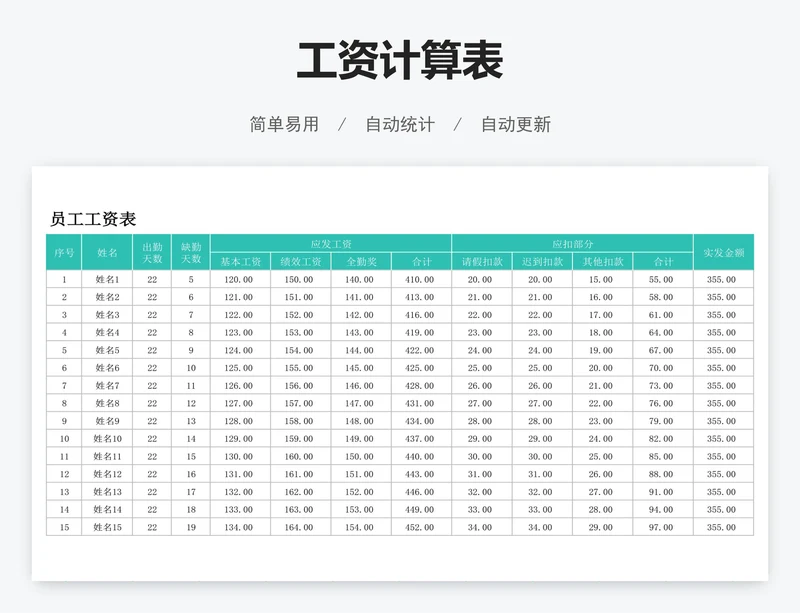Select the 请假扣款 sub-header

tap(482, 261)
